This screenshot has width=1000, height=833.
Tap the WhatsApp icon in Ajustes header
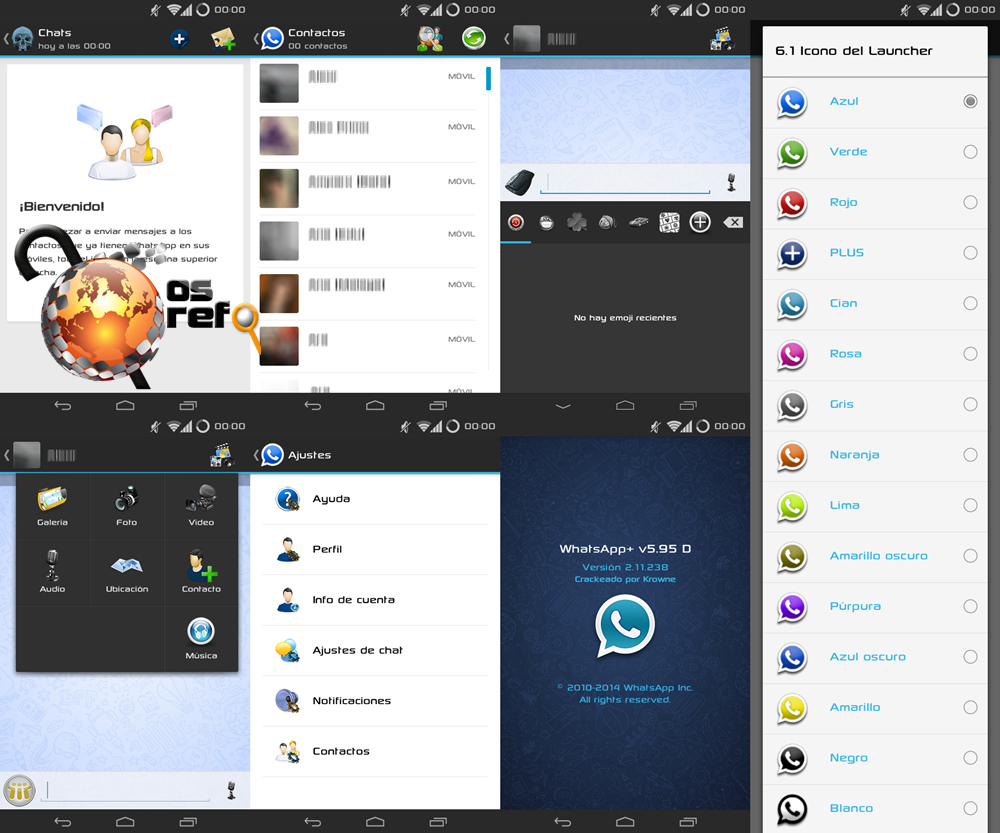pos(272,455)
